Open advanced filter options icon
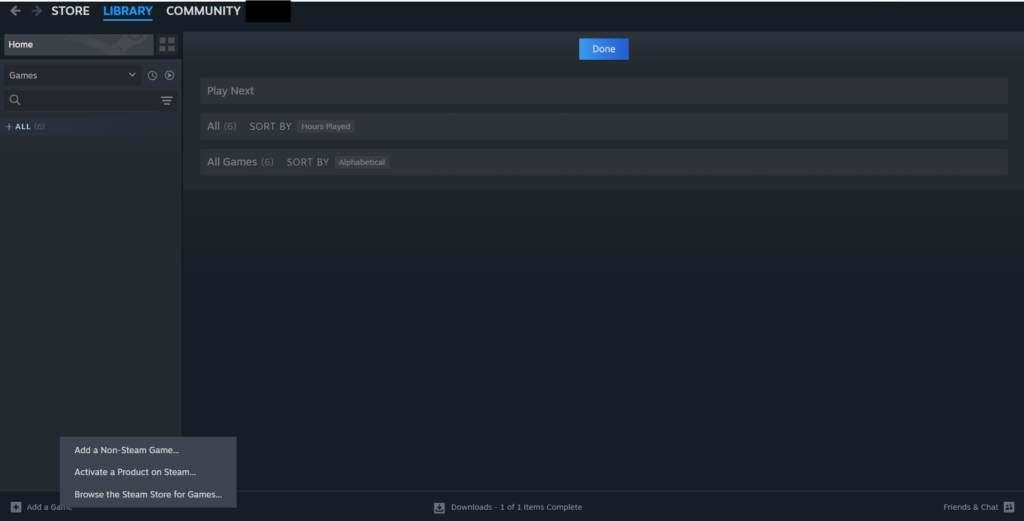 pos(167,100)
